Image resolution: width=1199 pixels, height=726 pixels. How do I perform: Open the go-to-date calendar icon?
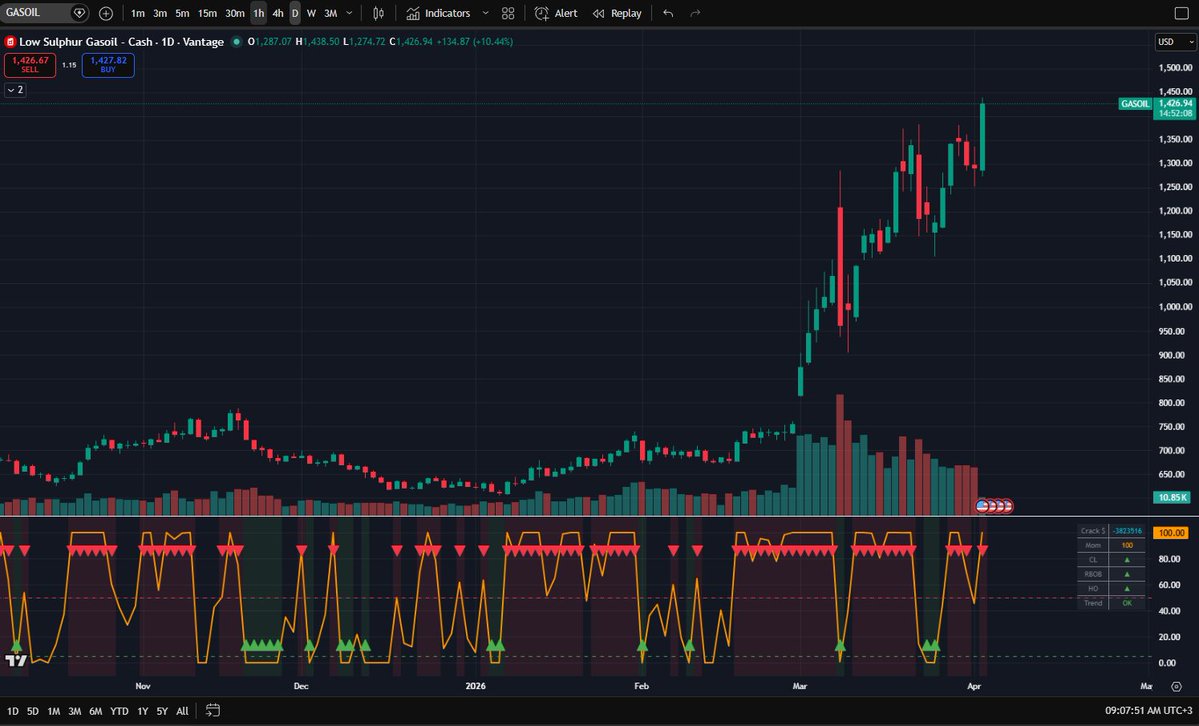pos(213,711)
